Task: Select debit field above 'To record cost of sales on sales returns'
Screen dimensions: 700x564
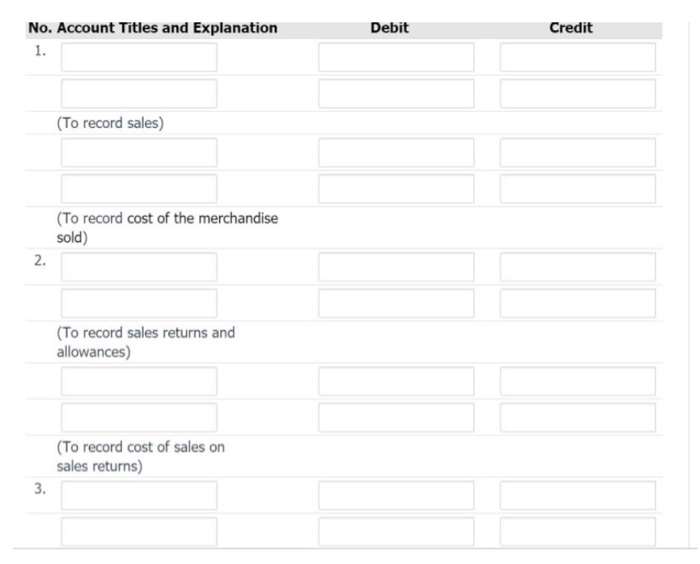Action: (x=396, y=417)
